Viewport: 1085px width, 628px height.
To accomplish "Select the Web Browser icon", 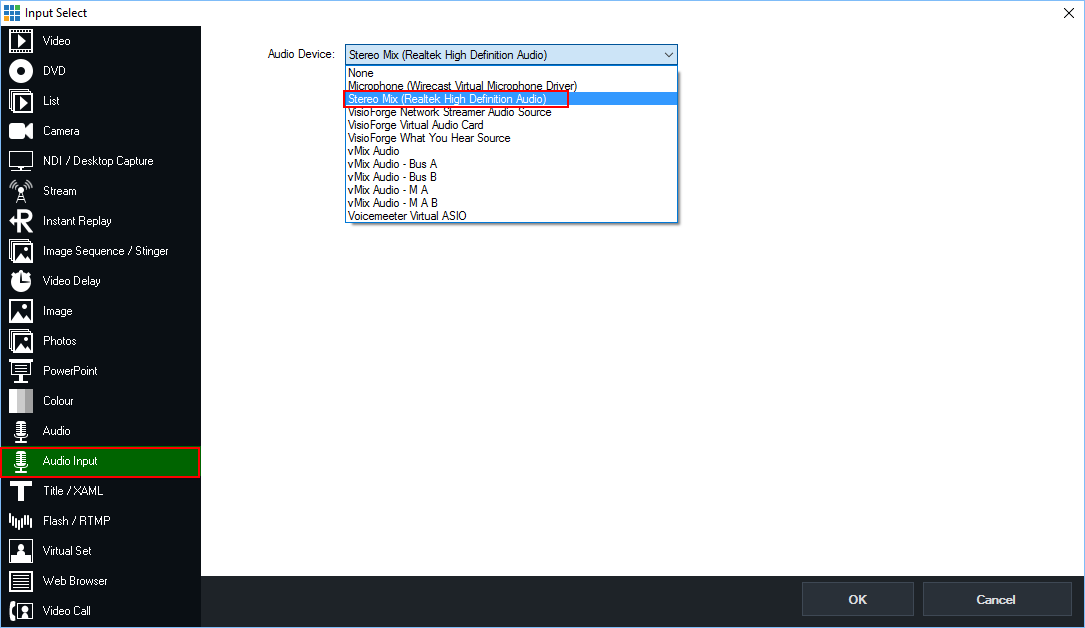I will 21,581.
